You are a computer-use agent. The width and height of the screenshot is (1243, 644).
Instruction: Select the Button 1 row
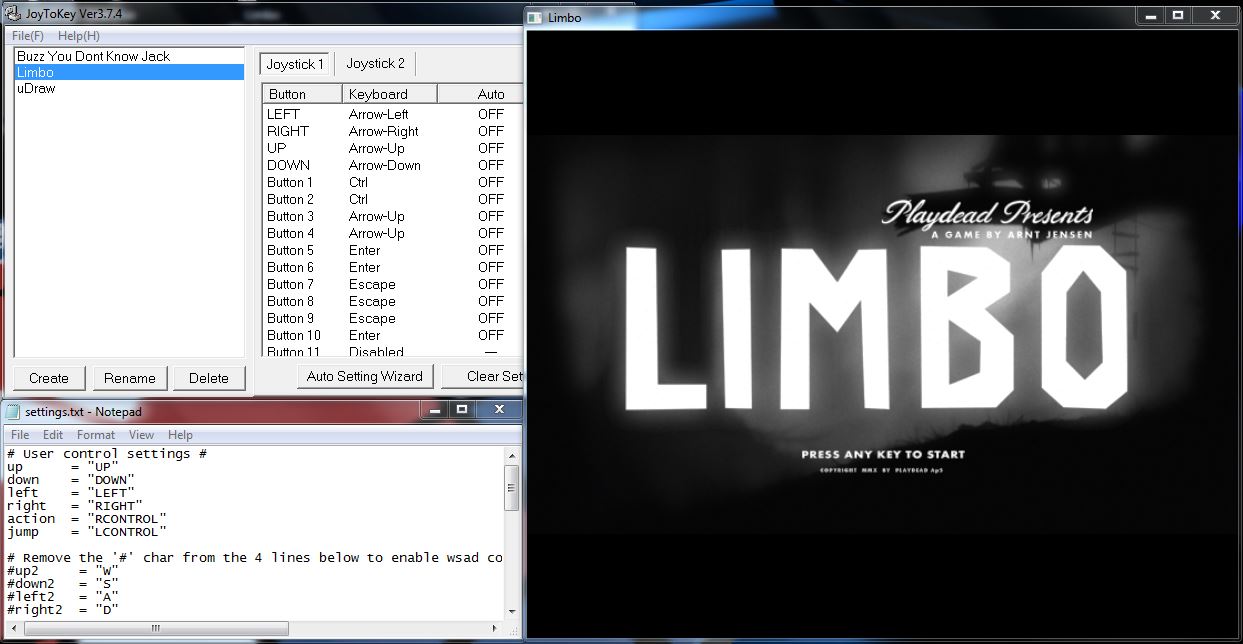[392, 182]
